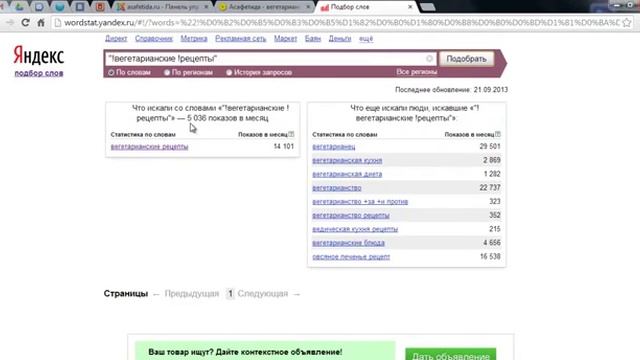Clear the search query with the X icon
This screenshot has height=360, width=640.
point(429,59)
